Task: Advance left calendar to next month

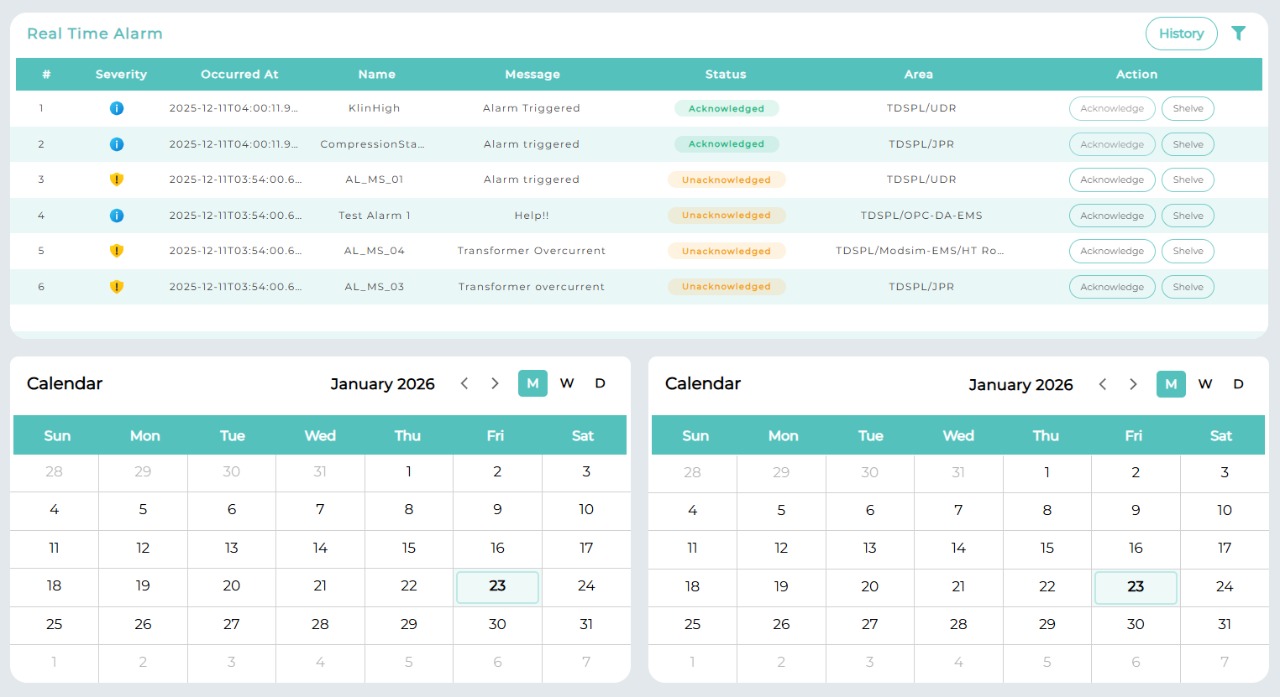Action: tap(495, 384)
